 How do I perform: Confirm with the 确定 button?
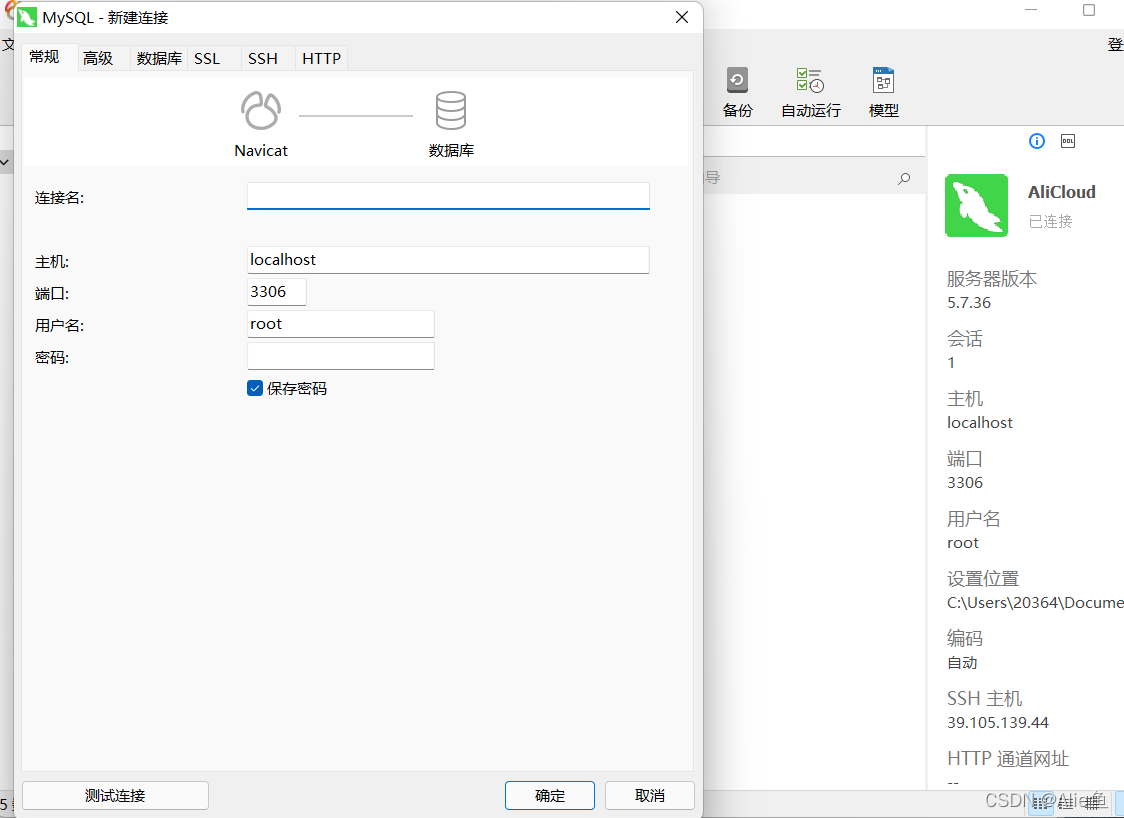click(x=550, y=796)
